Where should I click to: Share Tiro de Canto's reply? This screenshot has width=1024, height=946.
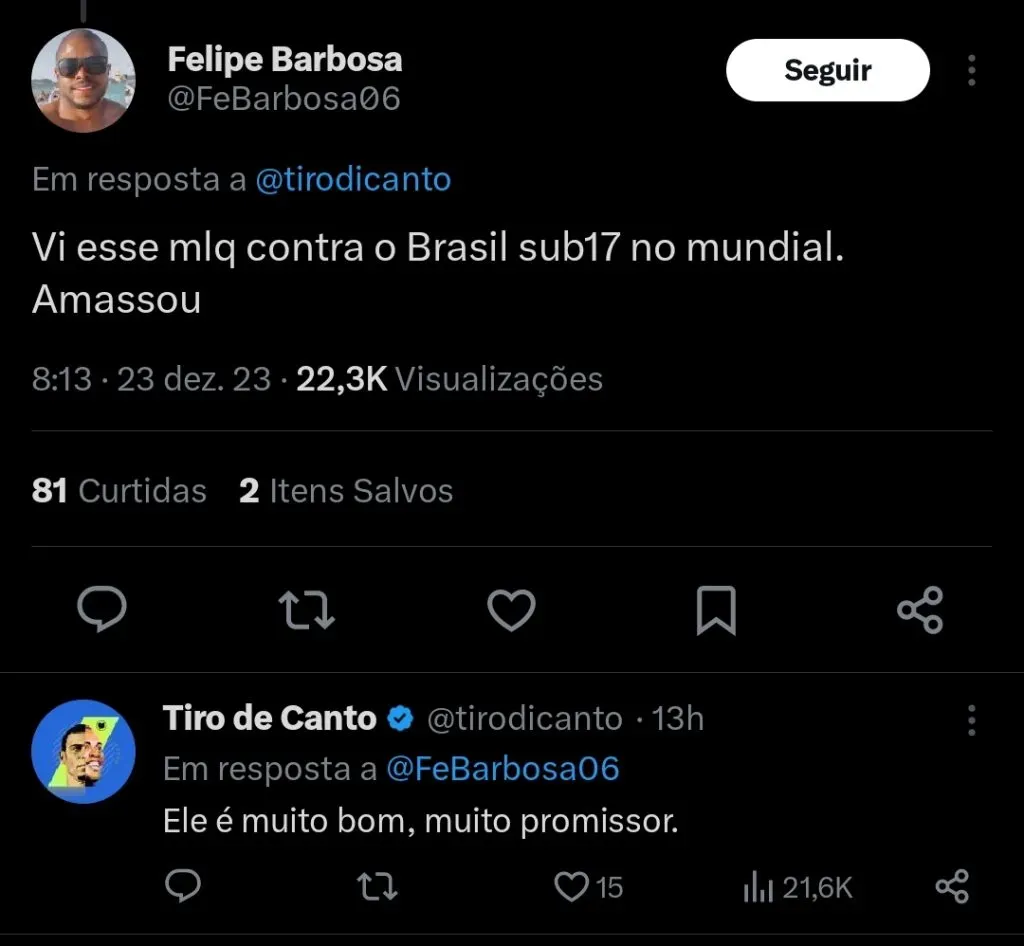click(x=951, y=886)
